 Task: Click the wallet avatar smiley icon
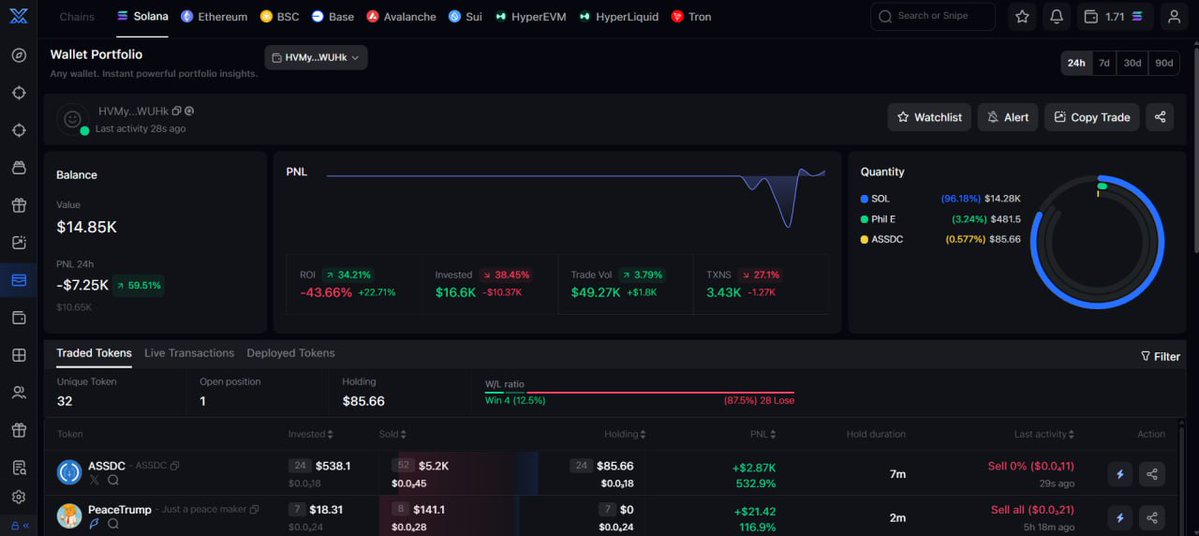pyautogui.click(x=73, y=119)
